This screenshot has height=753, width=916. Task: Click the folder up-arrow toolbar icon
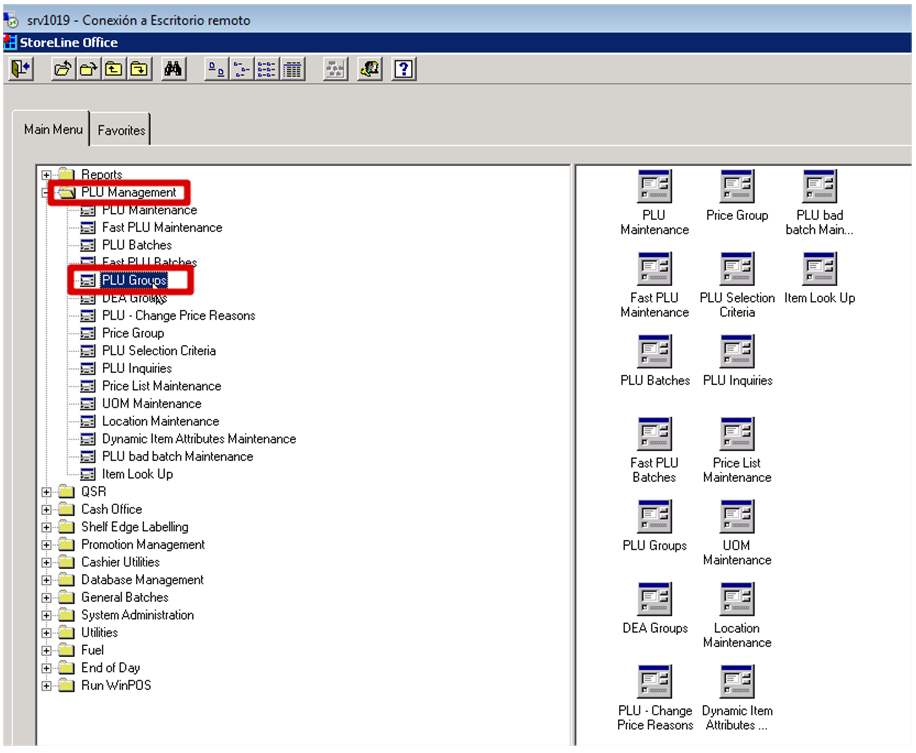[113, 69]
